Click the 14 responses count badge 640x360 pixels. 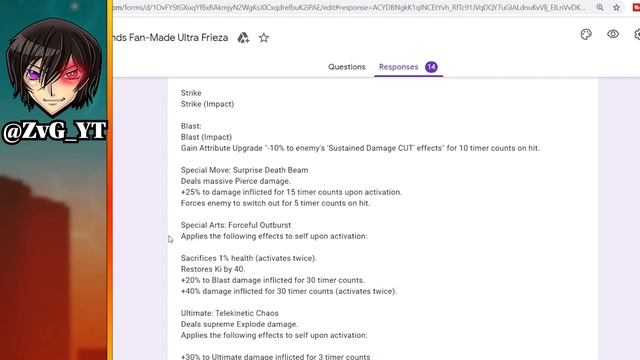coord(431,67)
